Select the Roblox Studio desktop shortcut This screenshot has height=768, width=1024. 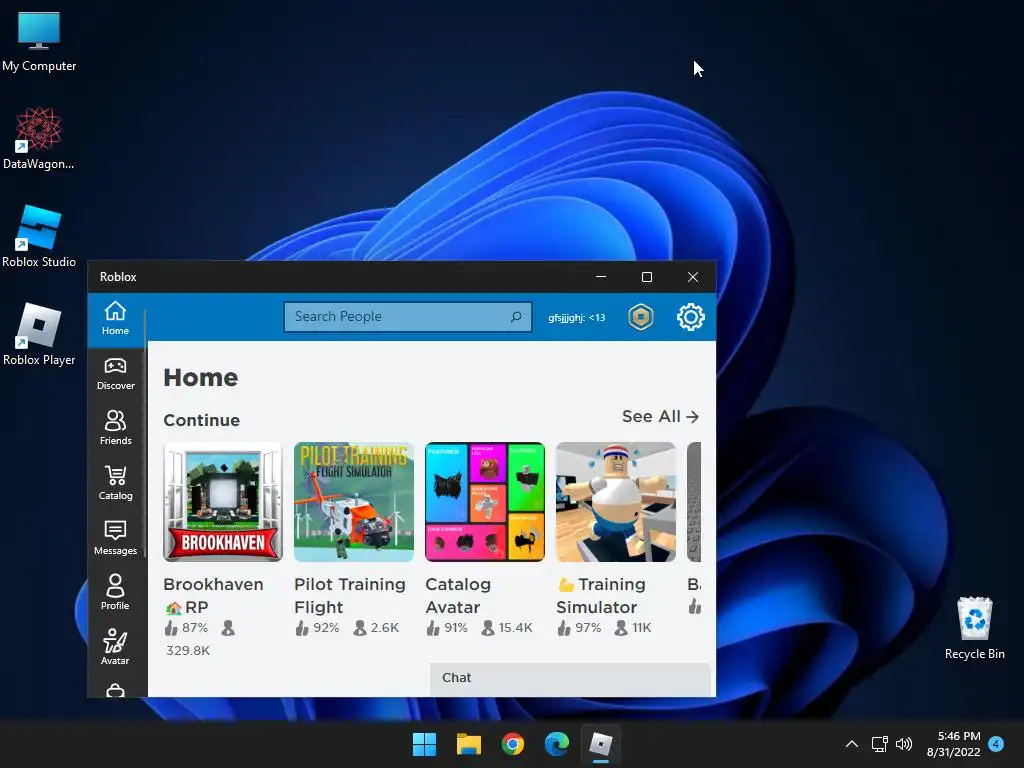tap(39, 236)
